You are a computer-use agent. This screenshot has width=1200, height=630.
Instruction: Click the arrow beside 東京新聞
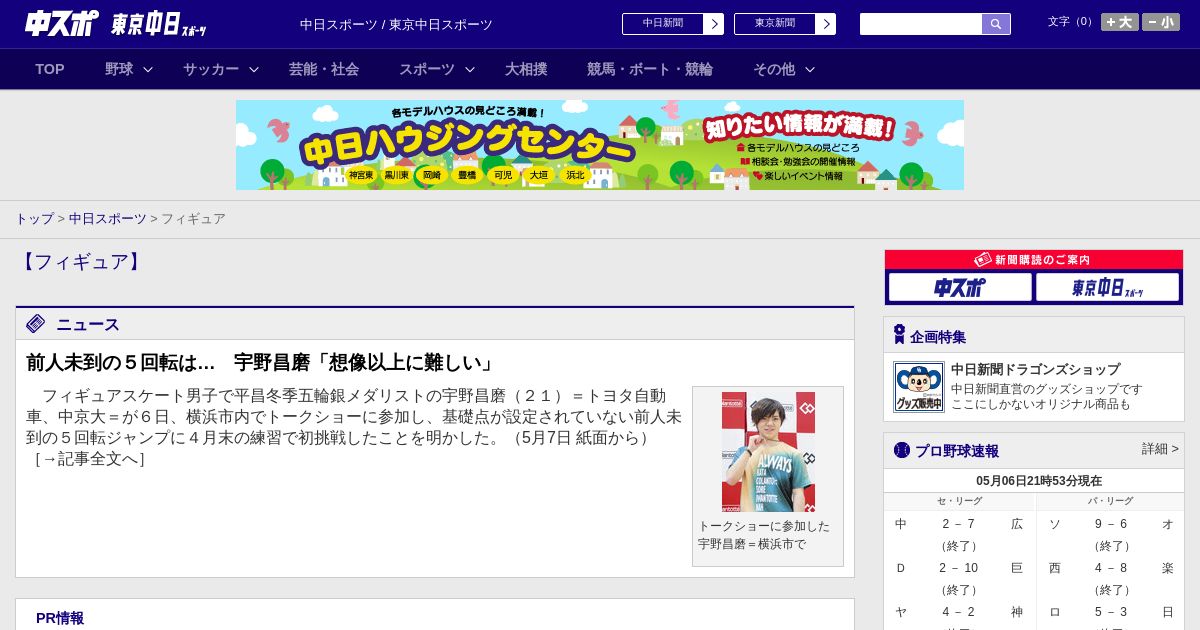click(826, 24)
